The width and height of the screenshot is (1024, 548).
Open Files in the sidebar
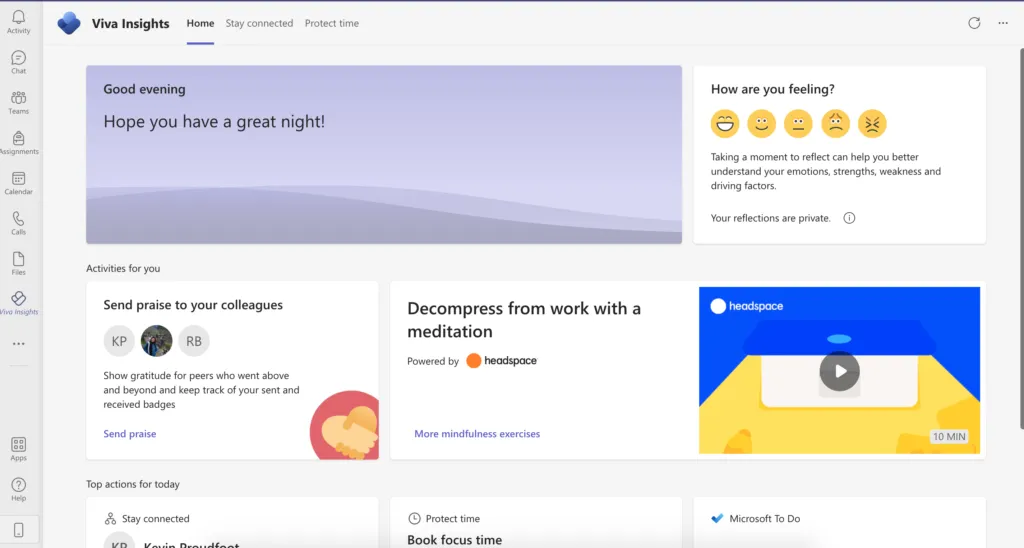click(18, 263)
